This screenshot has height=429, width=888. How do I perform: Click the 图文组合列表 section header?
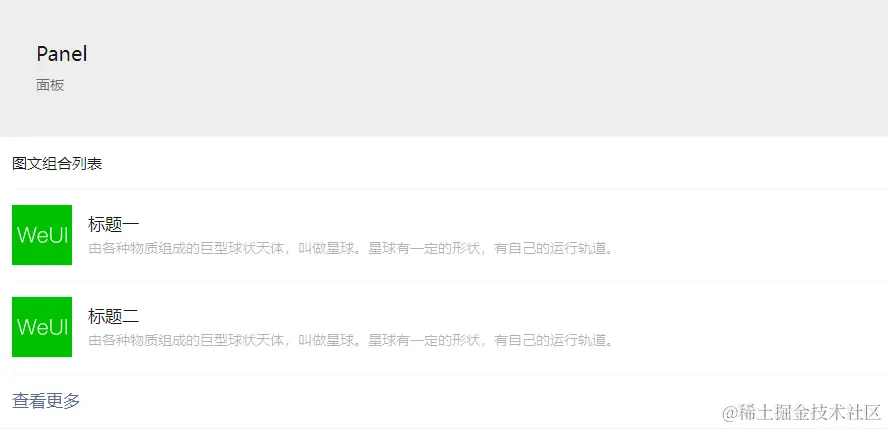coord(57,165)
